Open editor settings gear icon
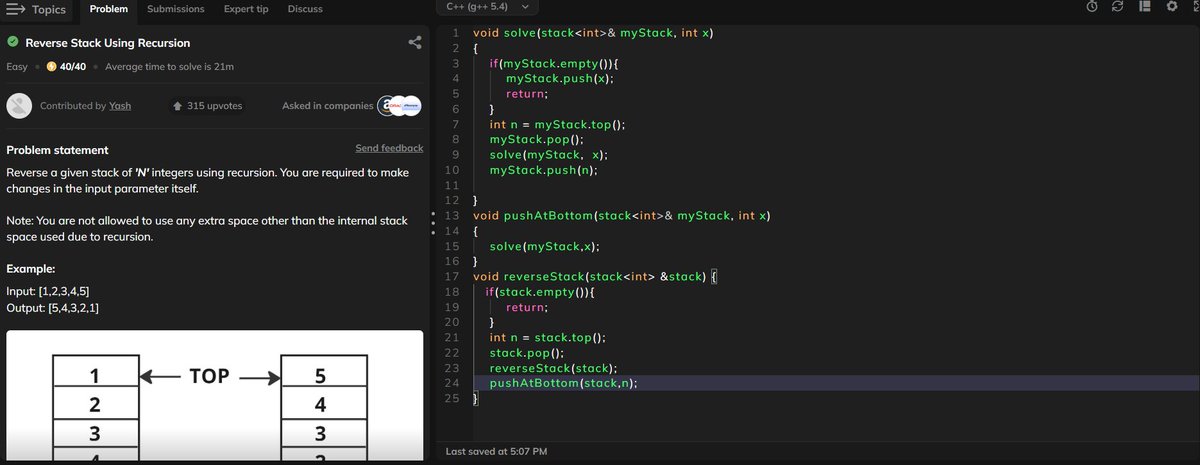This screenshot has width=1200, height=465. (x=1171, y=6)
